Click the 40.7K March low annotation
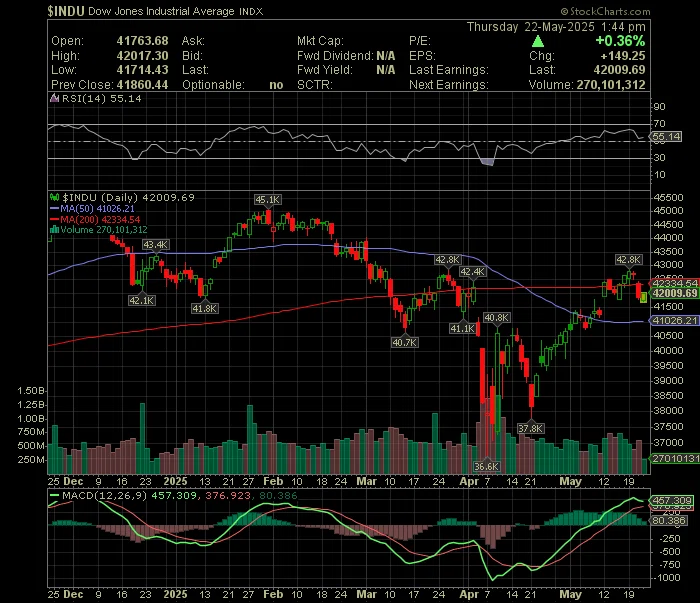 (404, 342)
